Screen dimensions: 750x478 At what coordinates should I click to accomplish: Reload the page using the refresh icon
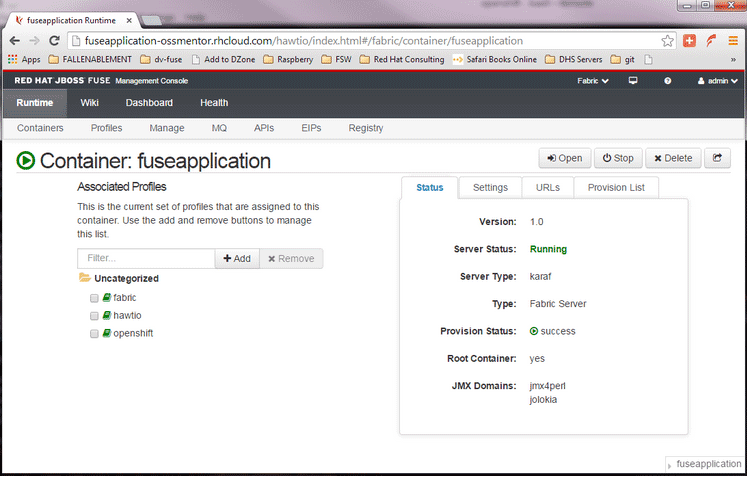click(56, 41)
